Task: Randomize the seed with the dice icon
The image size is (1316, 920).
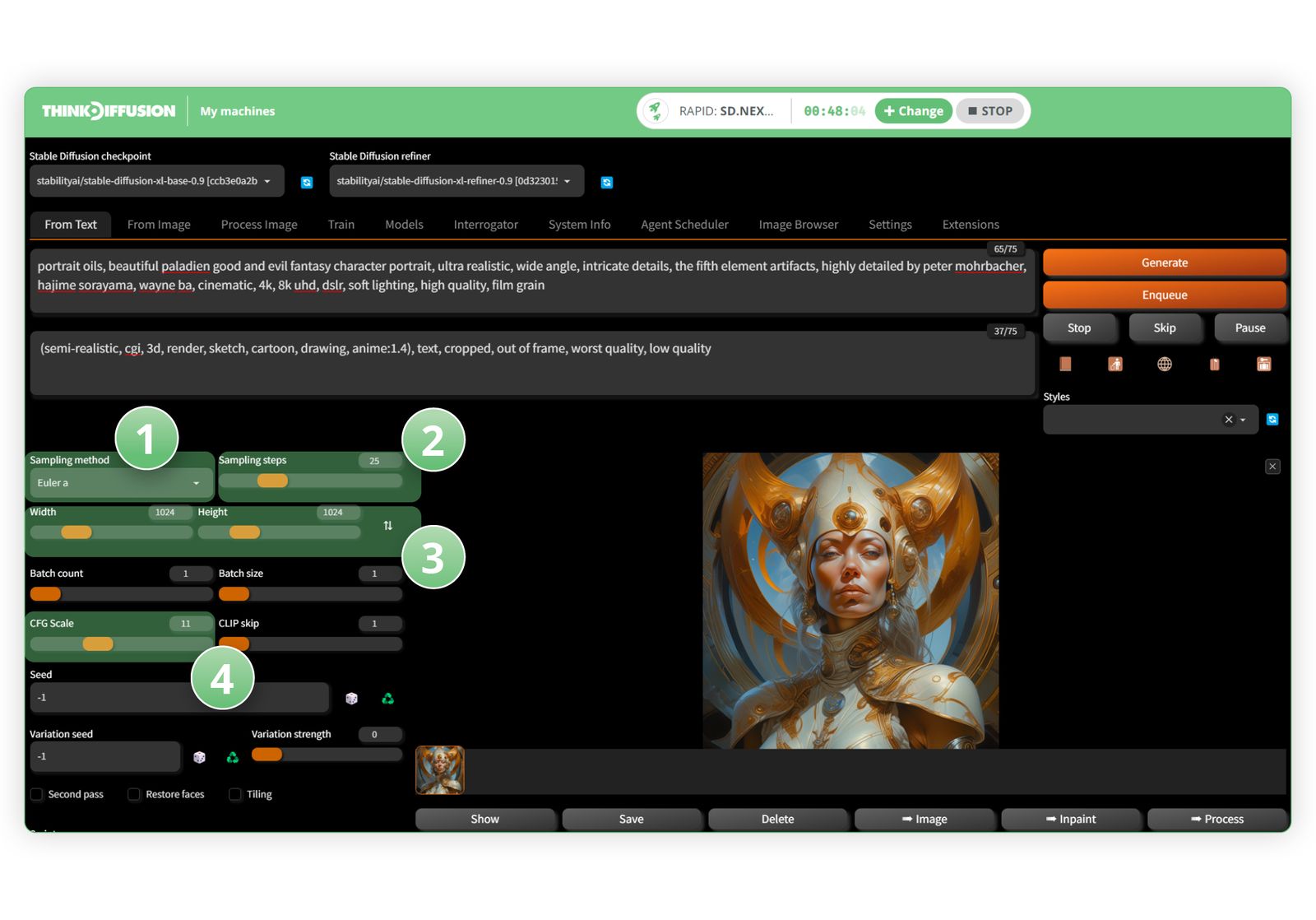Action: (x=352, y=698)
